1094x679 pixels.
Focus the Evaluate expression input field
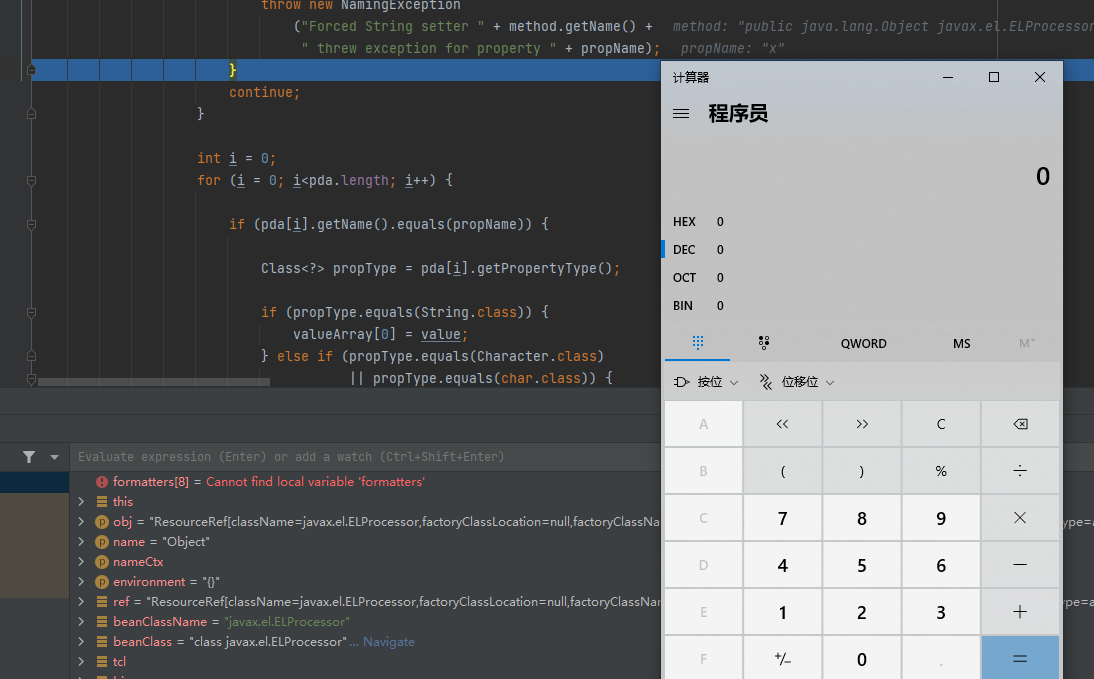[x=365, y=457]
